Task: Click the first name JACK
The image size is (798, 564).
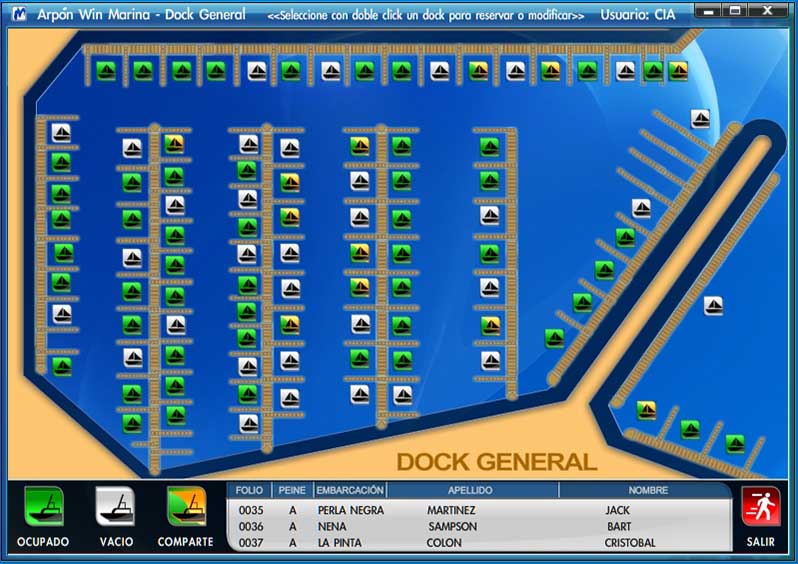Action: coord(618,510)
